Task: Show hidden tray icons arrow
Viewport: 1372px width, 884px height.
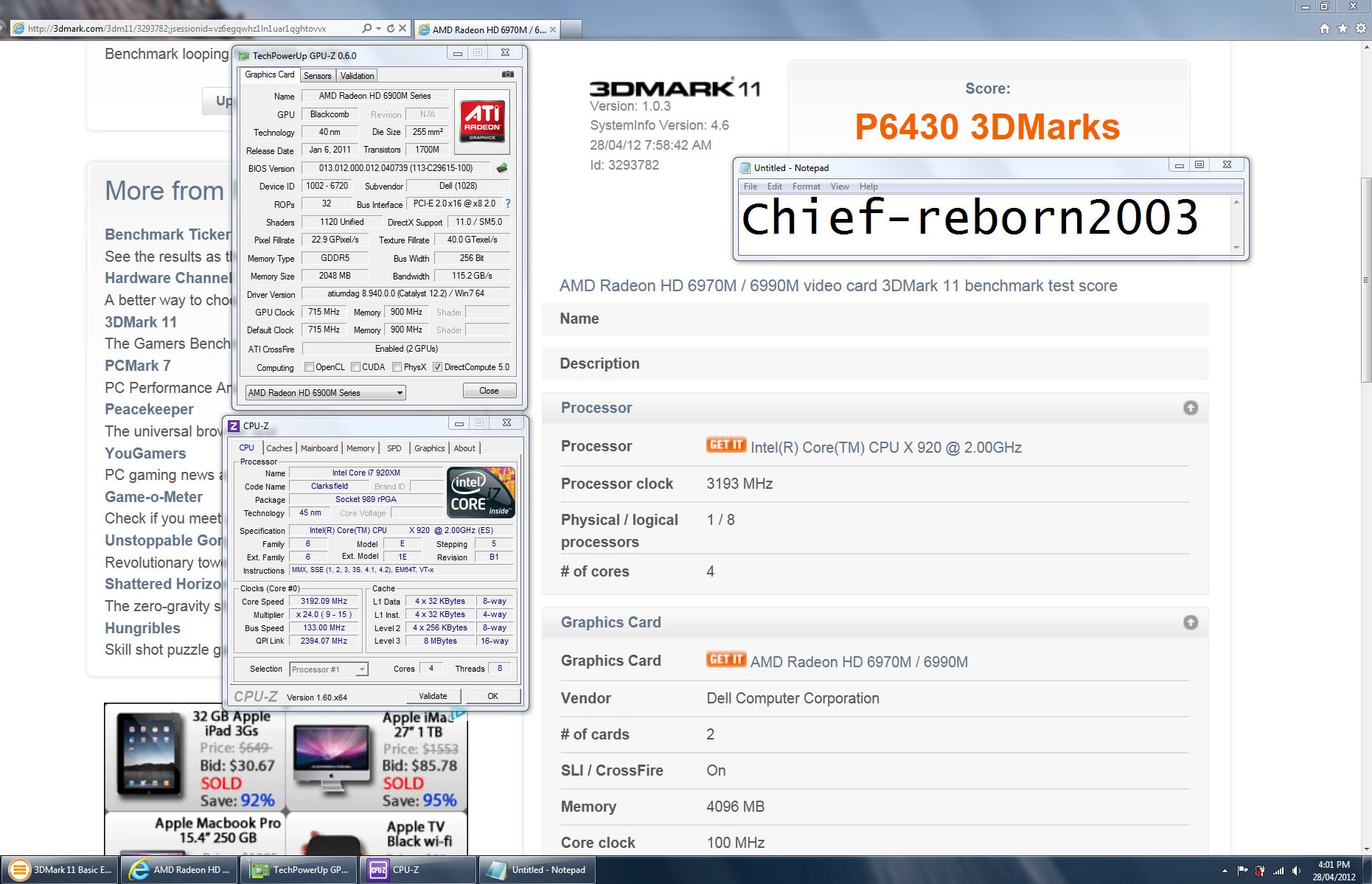Action: click(1225, 871)
